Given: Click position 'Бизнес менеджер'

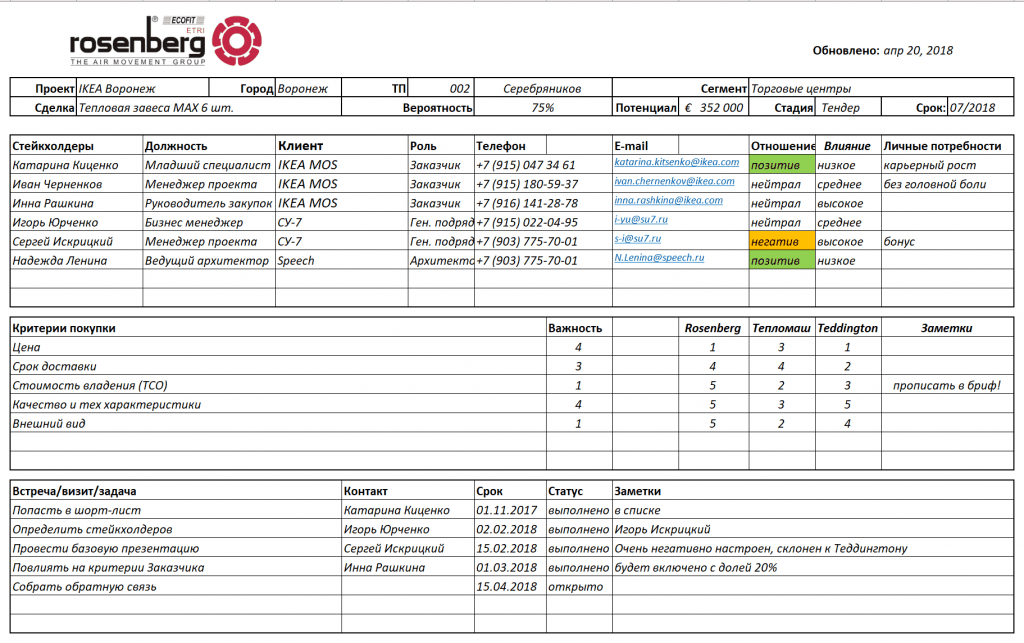Looking at the screenshot, I should pos(193,222).
